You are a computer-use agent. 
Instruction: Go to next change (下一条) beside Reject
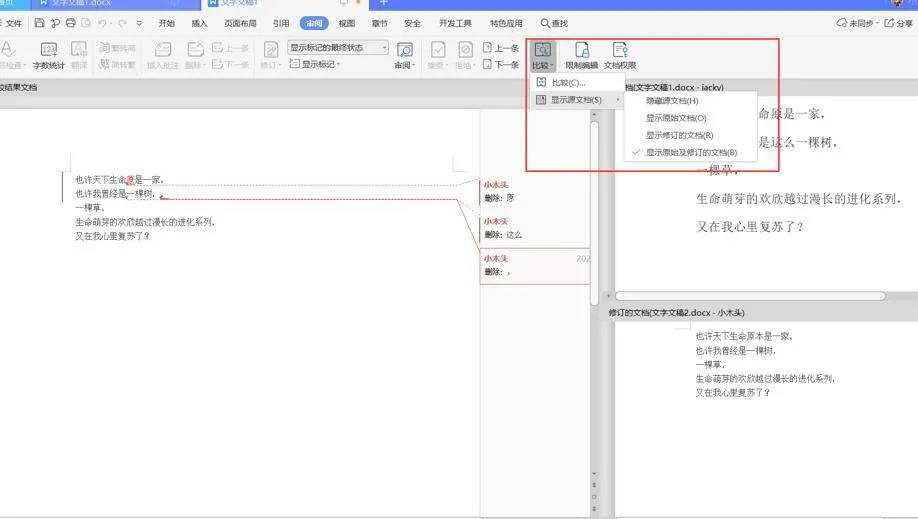coord(501,64)
